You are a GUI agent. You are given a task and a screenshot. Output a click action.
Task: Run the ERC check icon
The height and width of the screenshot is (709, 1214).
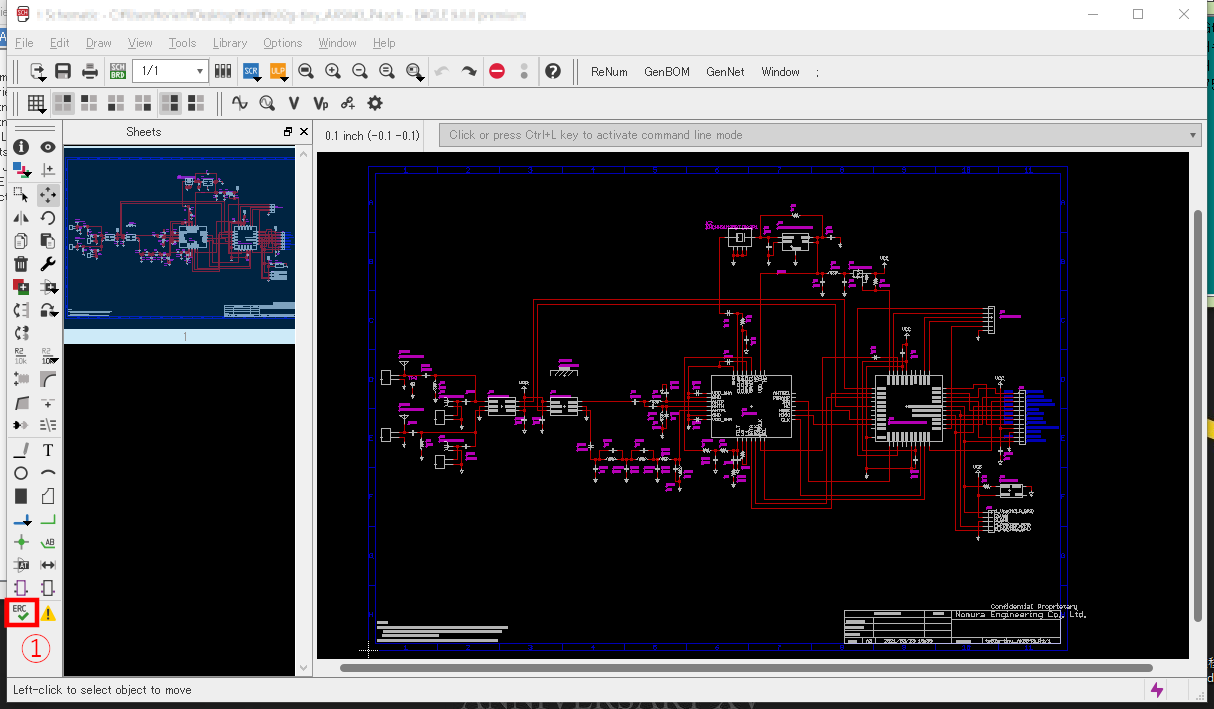coord(21,612)
